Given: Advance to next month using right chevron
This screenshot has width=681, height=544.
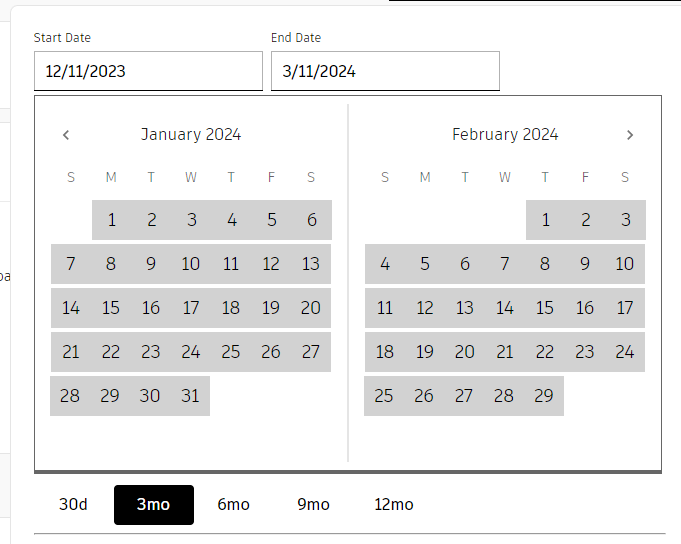Looking at the screenshot, I should point(629,135).
